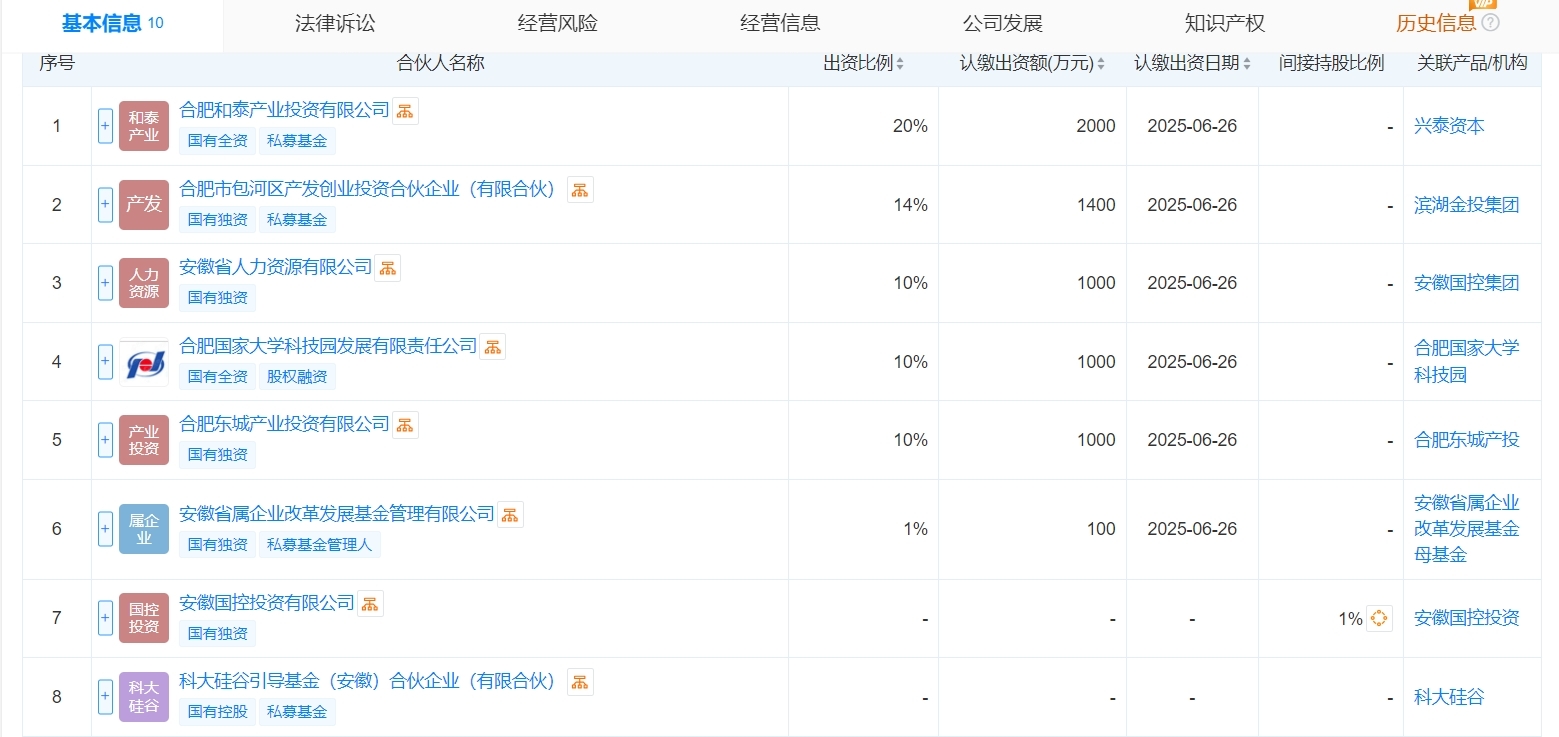Sort by 认缴出资日期 column arrows
This screenshot has width=1559, height=737.
(1247, 64)
